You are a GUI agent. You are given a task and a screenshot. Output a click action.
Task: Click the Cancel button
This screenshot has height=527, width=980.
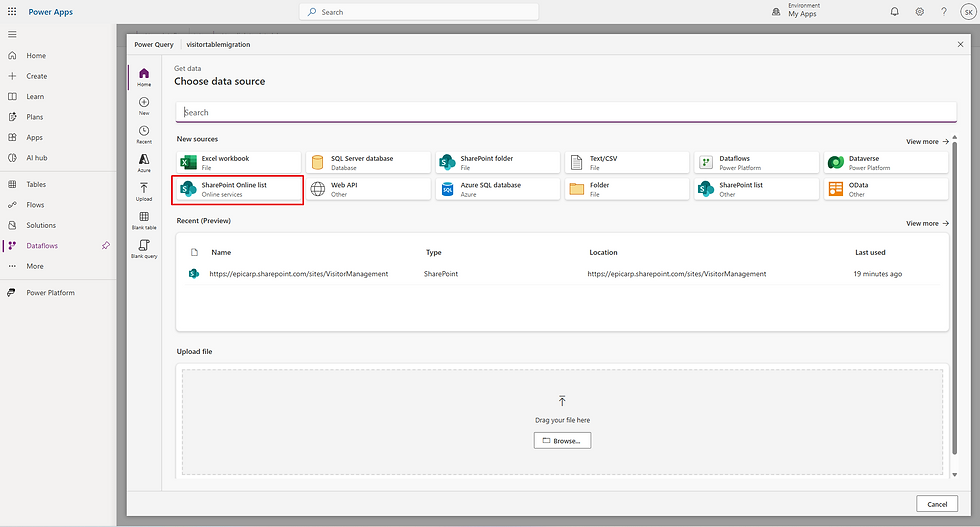pyautogui.click(x=937, y=504)
